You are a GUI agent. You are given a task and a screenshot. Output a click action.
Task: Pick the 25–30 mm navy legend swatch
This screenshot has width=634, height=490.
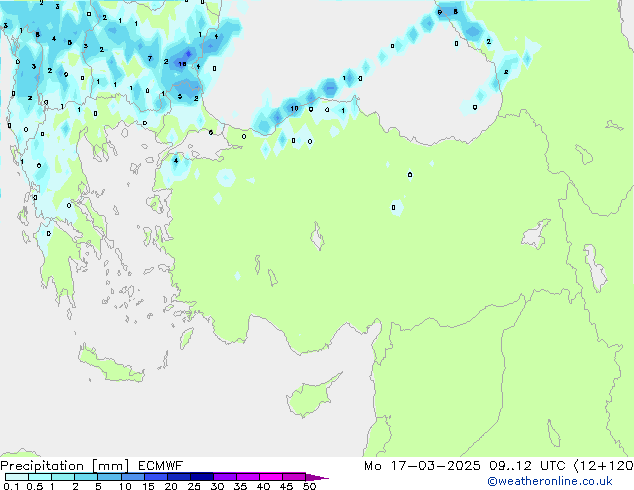click(201, 477)
